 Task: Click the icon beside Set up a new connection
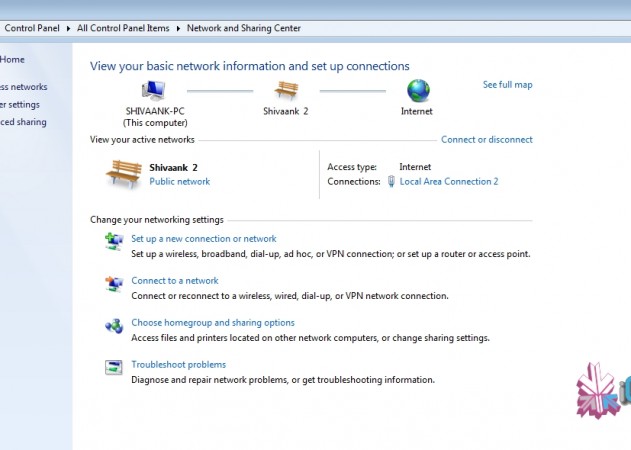point(113,241)
